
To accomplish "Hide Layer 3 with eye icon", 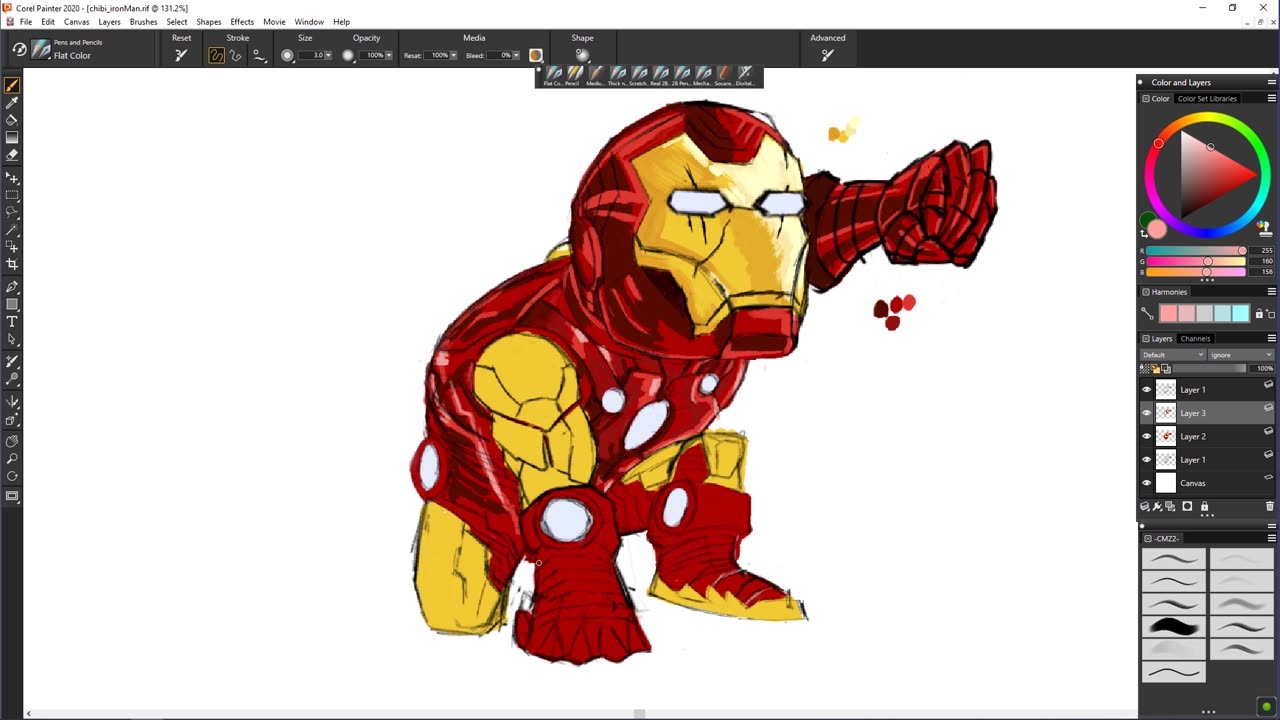I will pyautogui.click(x=1147, y=413).
